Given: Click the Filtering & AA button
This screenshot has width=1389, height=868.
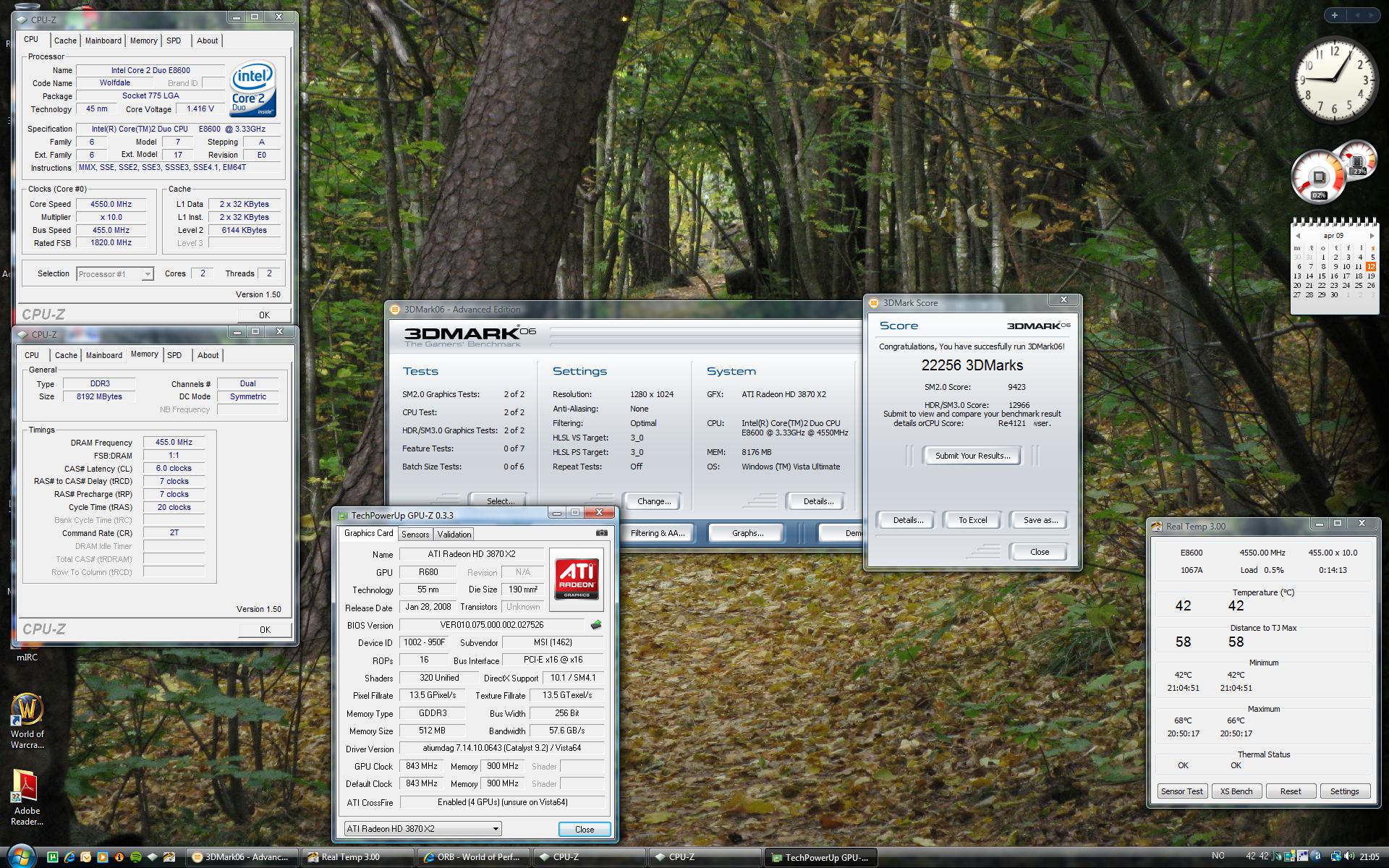Looking at the screenshot, I should pyautogui.click(x=656, y=533).
